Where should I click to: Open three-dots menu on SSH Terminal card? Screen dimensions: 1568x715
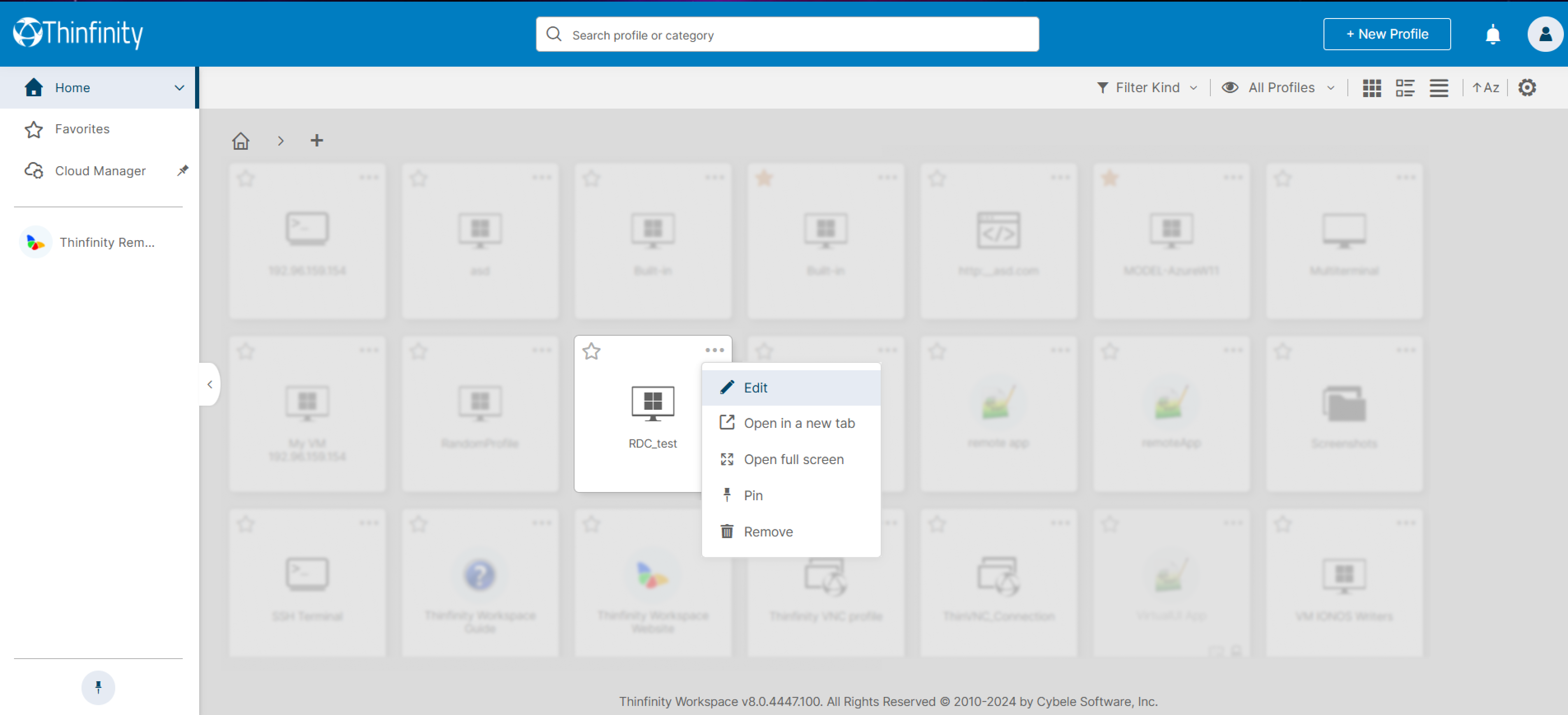point(369,523)
